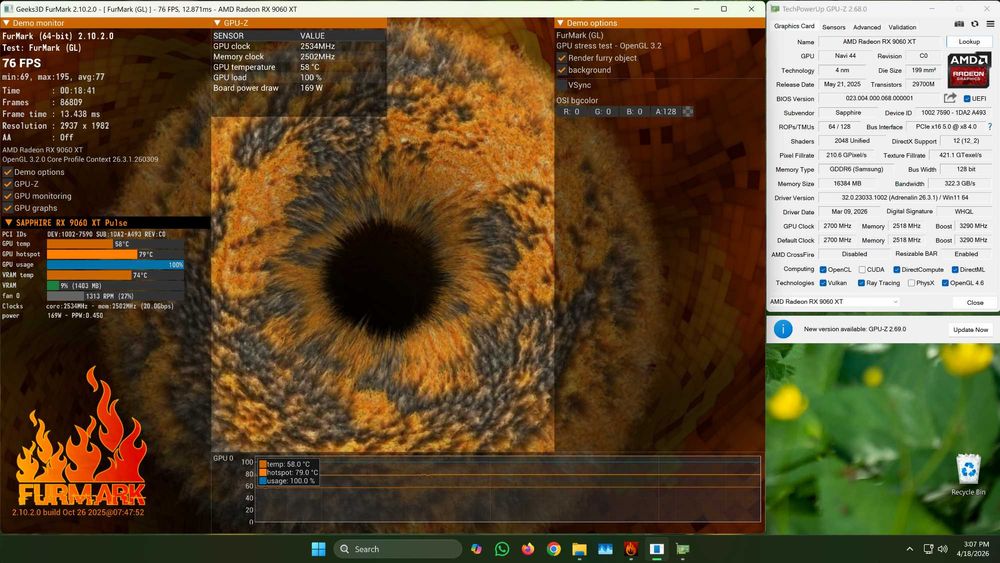
Task: Open network status tray icon
Action: [929, 549]
